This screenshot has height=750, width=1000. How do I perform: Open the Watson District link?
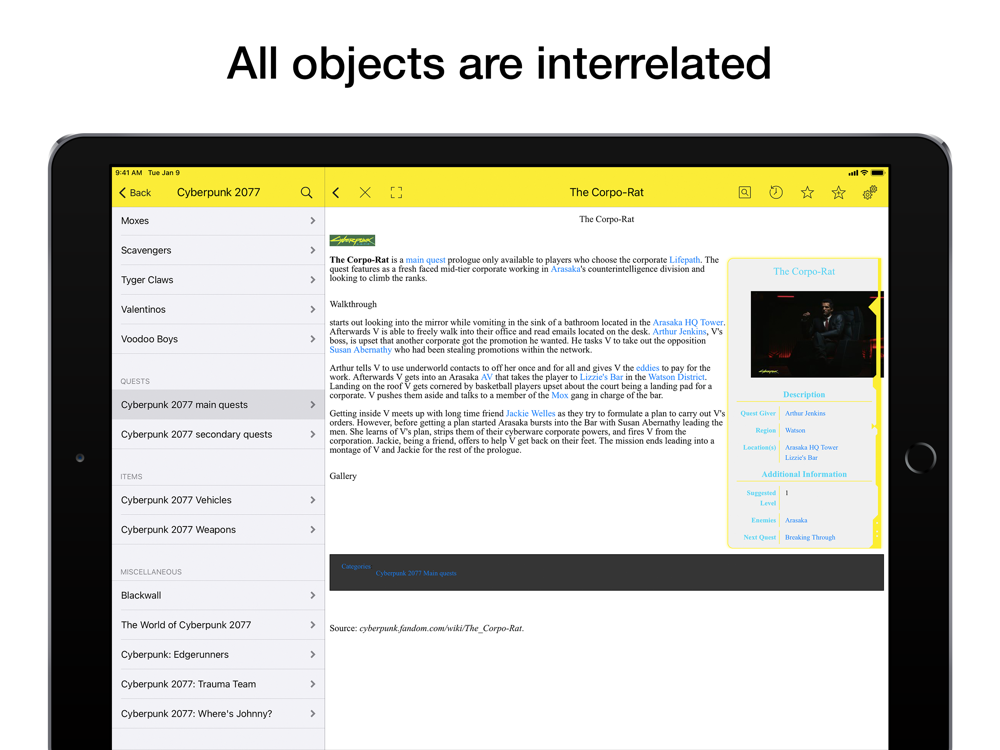click(677, 377)
